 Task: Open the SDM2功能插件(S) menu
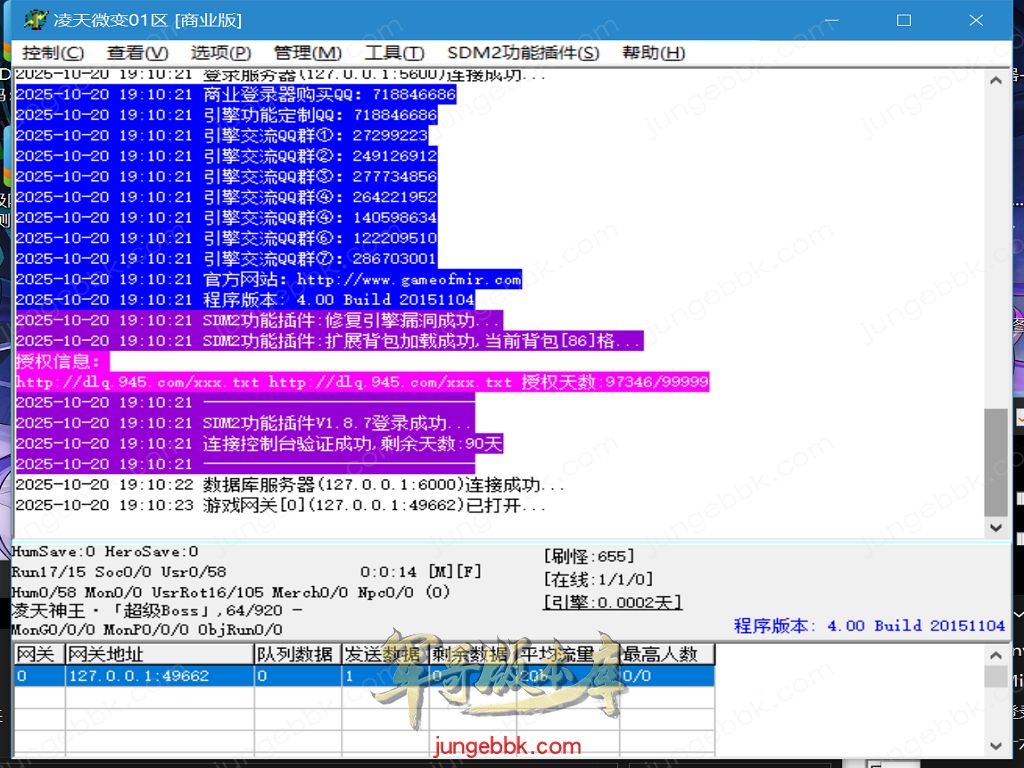pos(523,53)
